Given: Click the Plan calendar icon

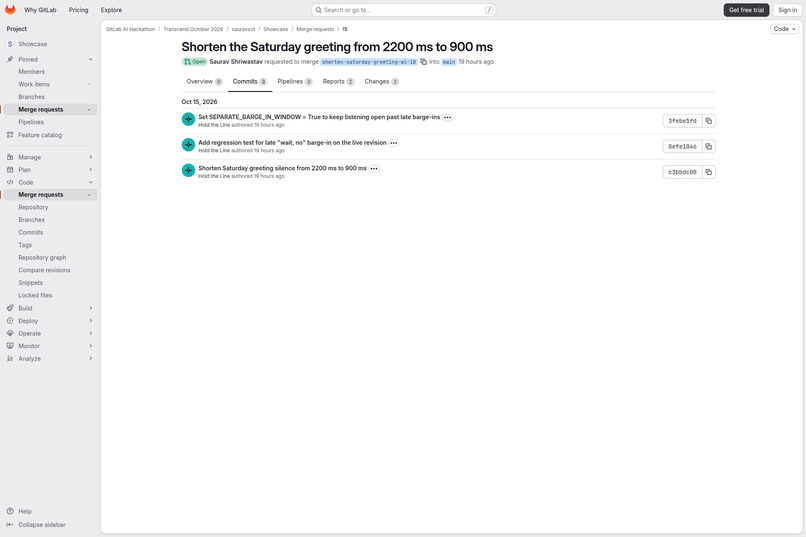Looking at the screenshot, I should [x=10, y=170].
